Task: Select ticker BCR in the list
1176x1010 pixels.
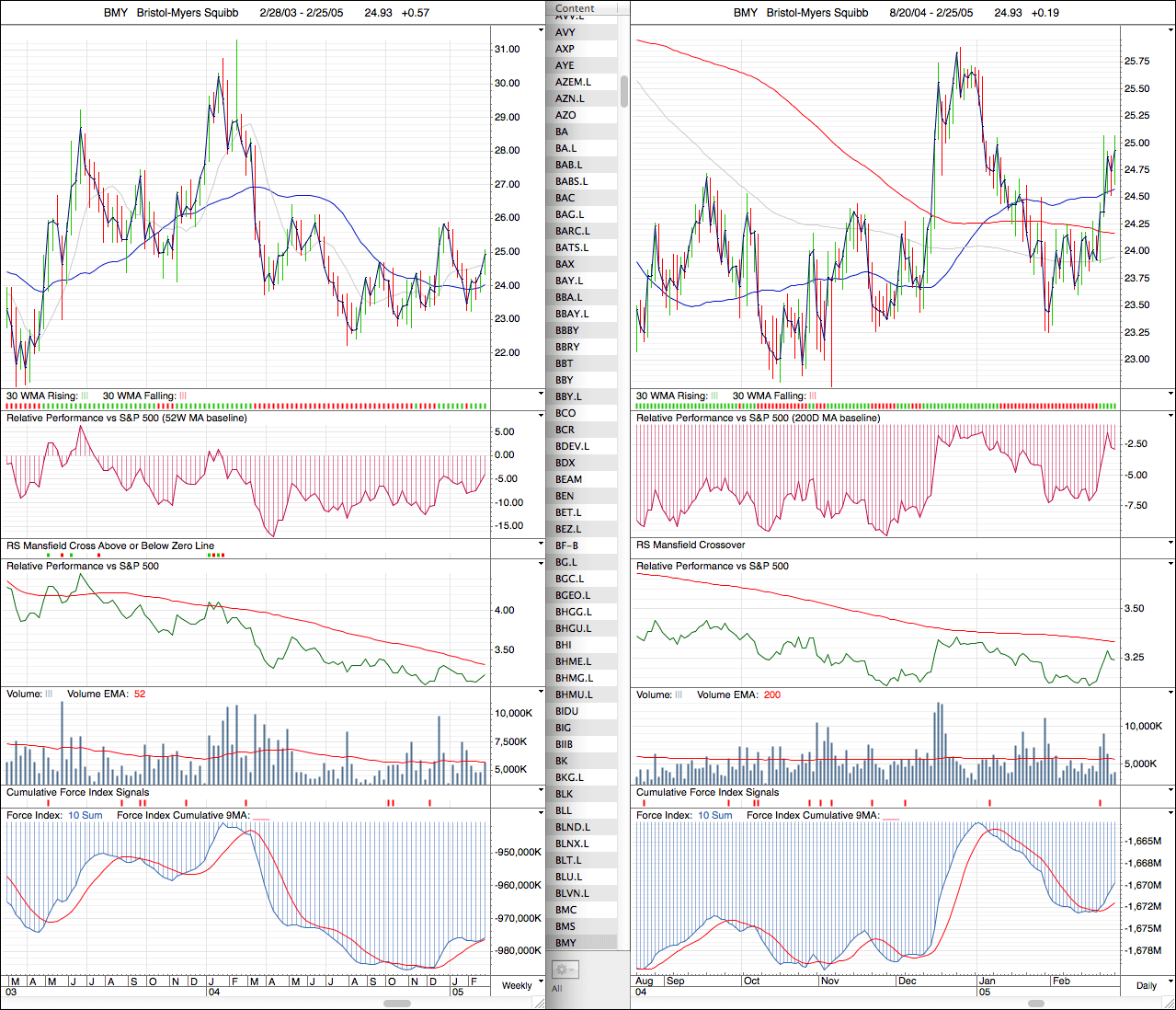Action: coord(582,430)
